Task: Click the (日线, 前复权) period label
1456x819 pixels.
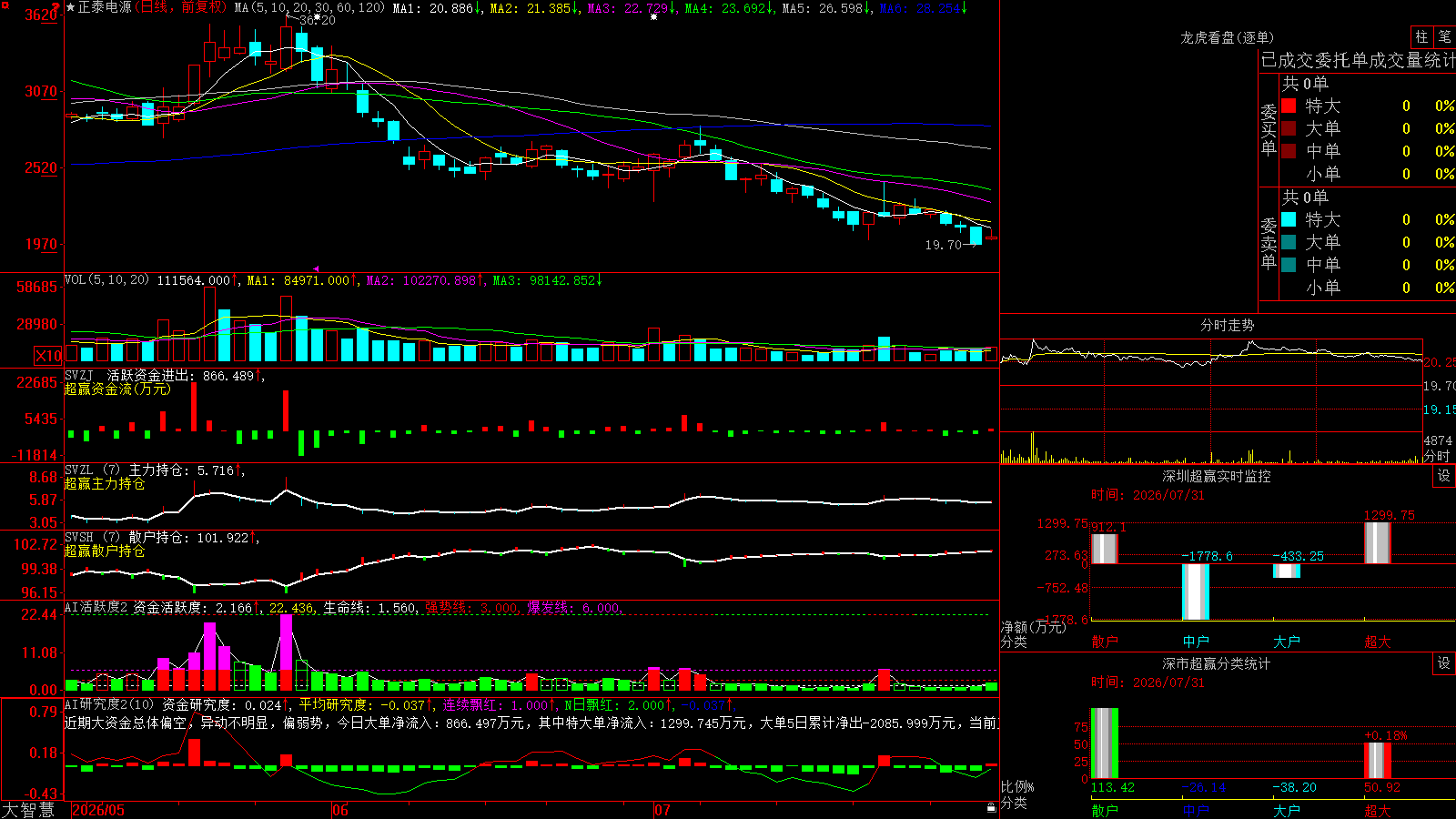Action: coord(180,7)
